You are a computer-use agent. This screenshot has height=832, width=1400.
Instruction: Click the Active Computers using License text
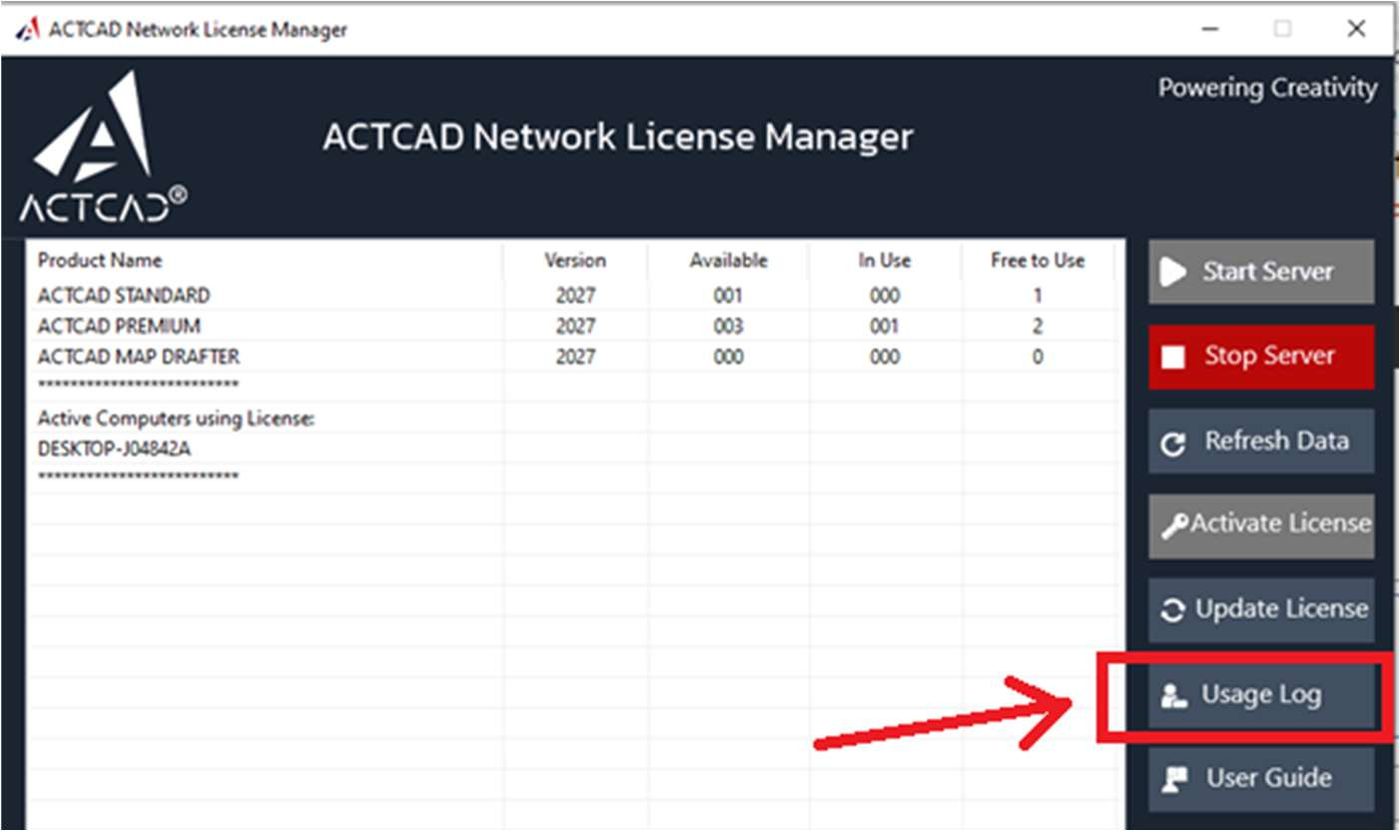(x=176, y=419)
